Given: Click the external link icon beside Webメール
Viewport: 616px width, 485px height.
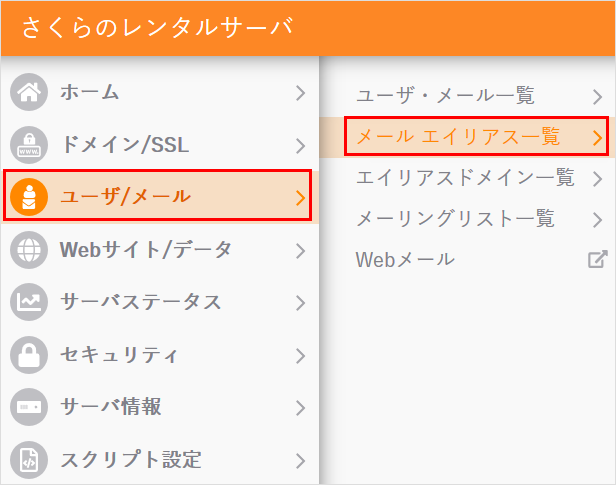Looking at the screenshot, I should [x=597, y=260].
